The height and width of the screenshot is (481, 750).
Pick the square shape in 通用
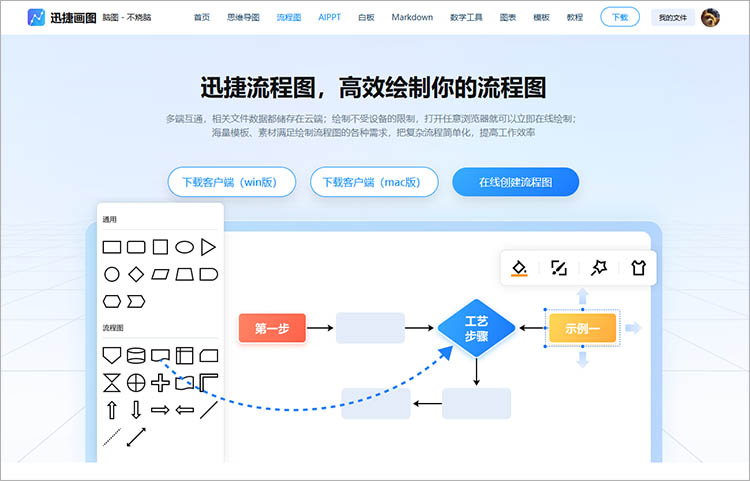click(160, 247)
